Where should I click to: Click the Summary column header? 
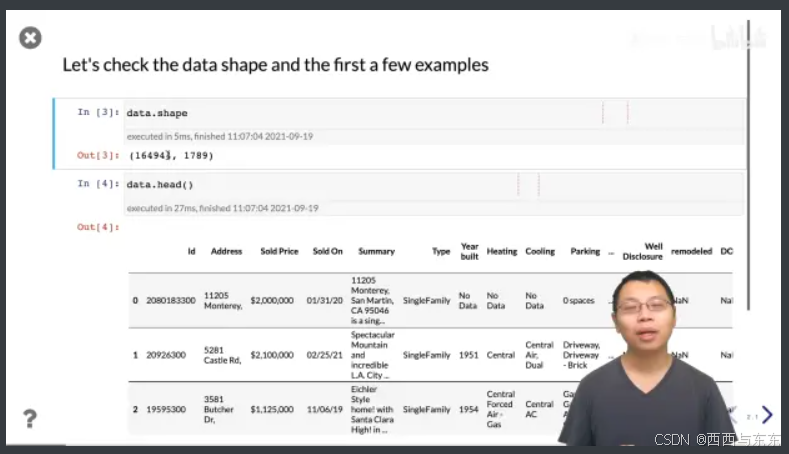pyautogui.click(x=376, y=251)
